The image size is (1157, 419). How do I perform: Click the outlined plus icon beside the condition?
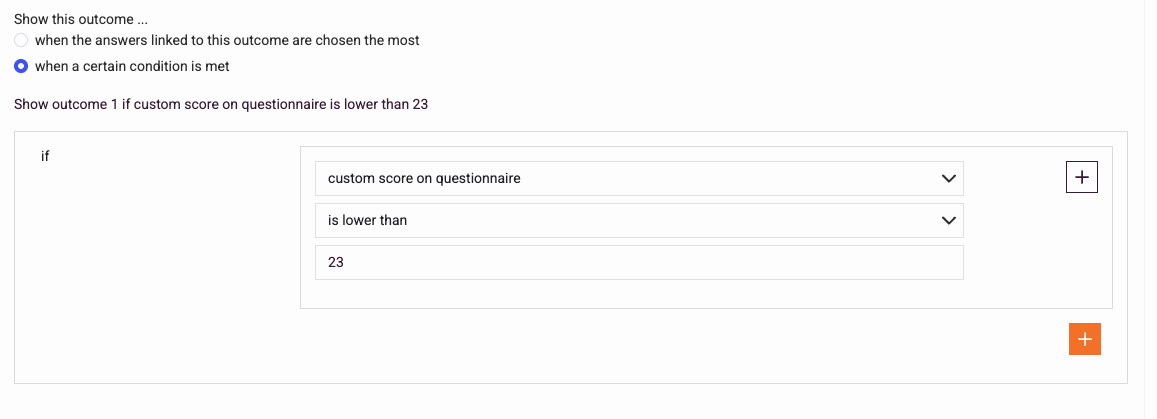pos(1082,177)
